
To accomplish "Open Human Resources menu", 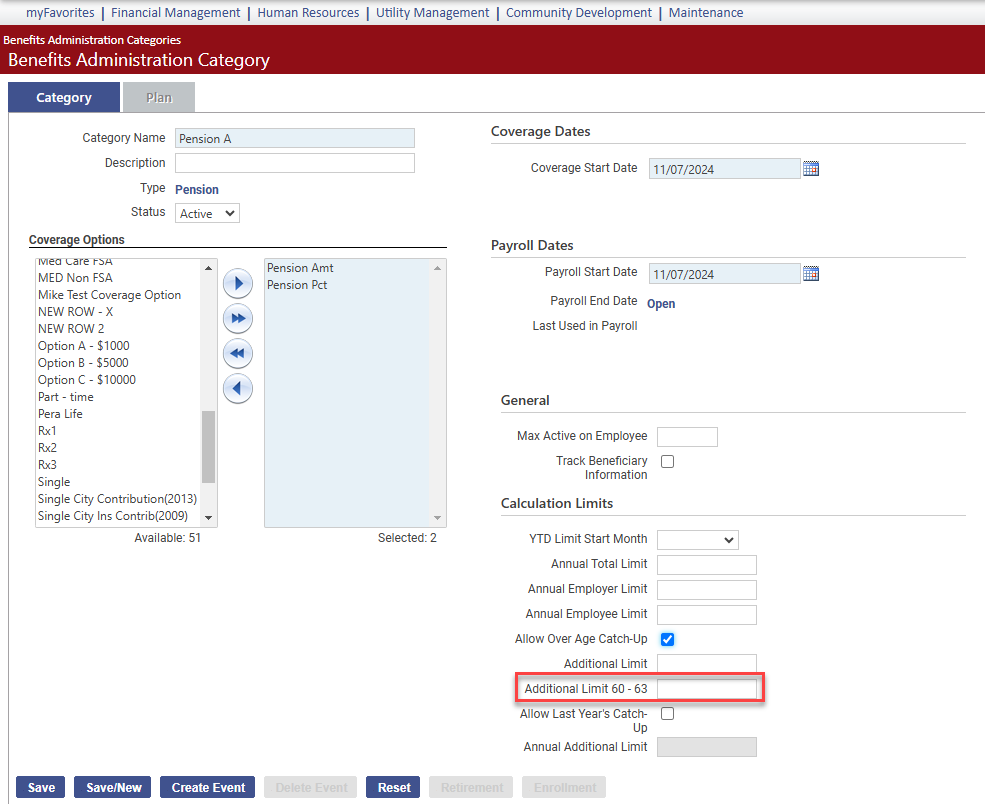I will [x=308, y=13].
